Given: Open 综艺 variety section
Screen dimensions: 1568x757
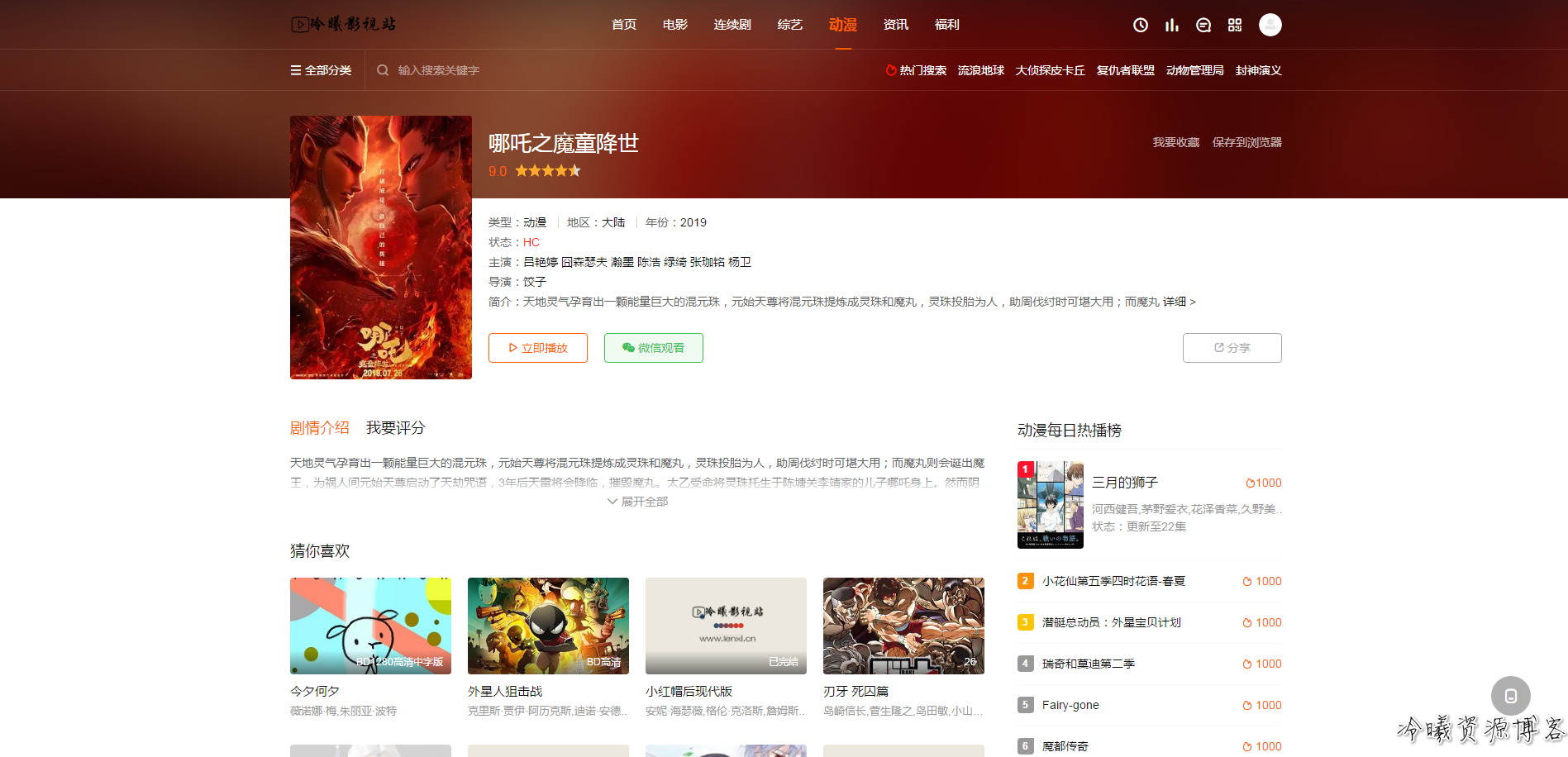Looking at the screenshot, I should [790, 25].
